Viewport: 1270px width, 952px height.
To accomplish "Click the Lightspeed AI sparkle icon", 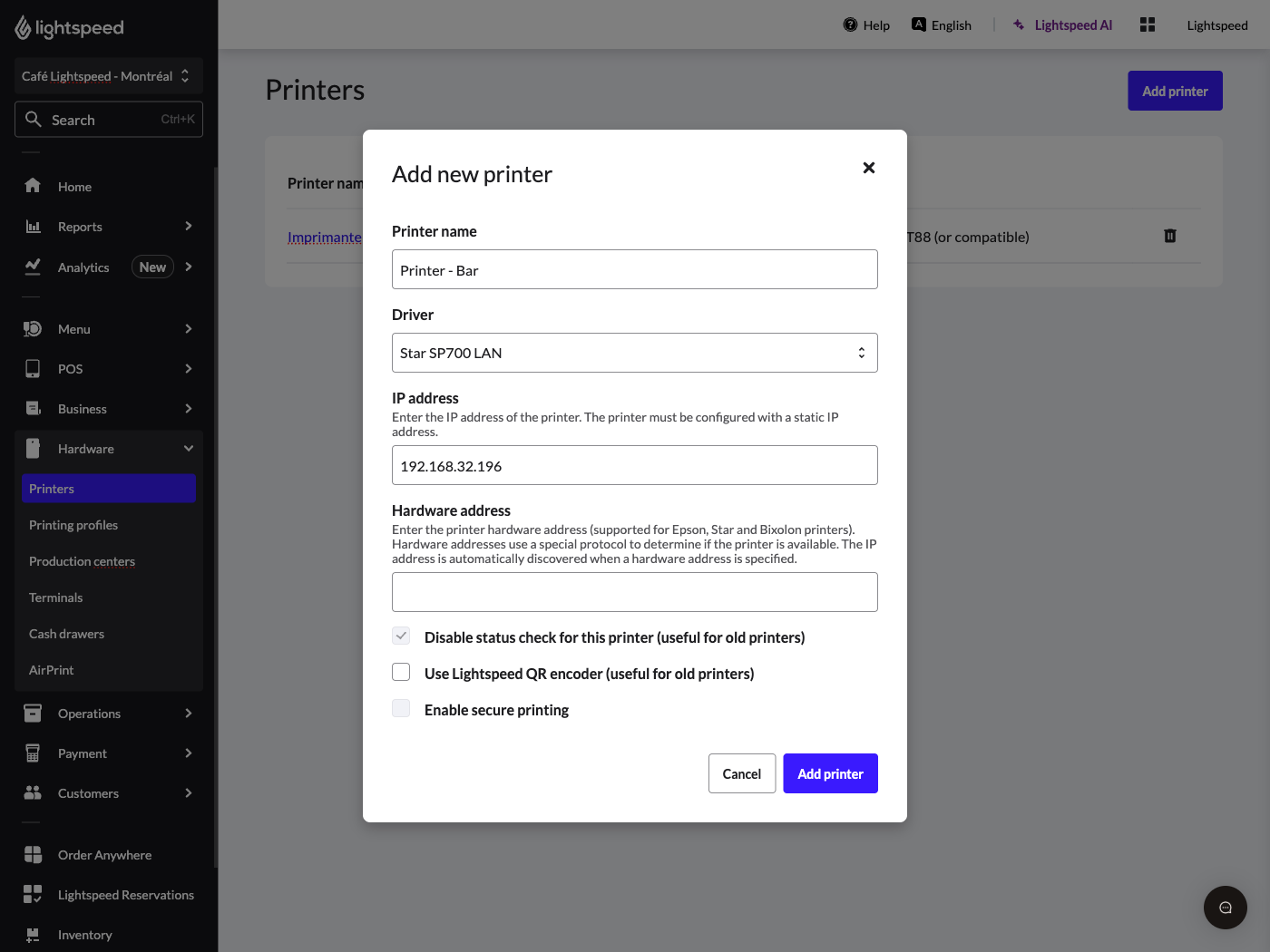I will (1020, 24).
